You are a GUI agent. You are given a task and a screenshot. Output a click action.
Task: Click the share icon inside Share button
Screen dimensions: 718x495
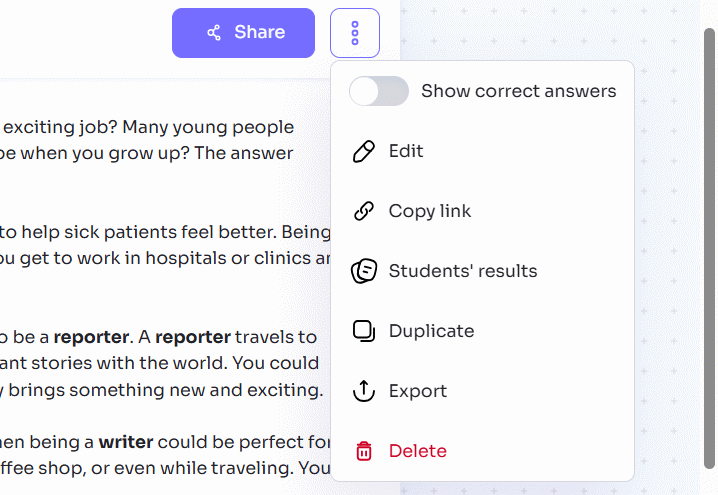pos(214,33)
